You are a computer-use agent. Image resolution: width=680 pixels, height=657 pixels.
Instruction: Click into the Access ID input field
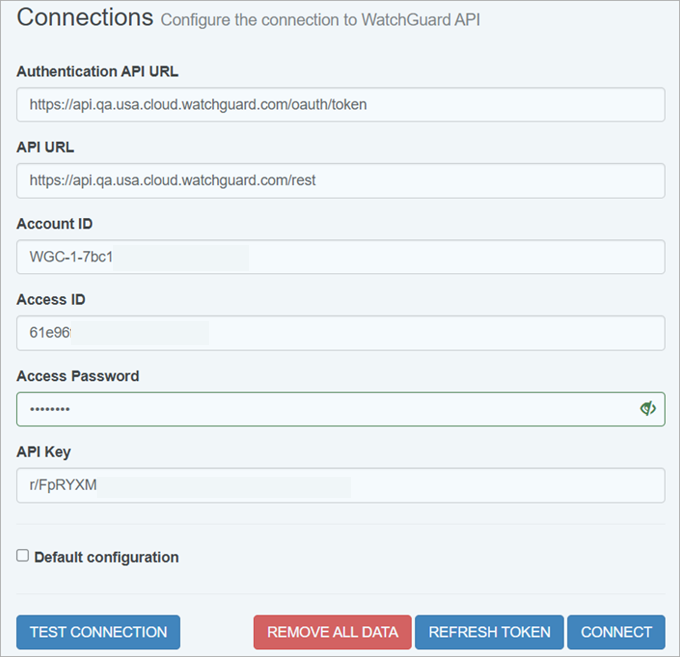(340, 333)
